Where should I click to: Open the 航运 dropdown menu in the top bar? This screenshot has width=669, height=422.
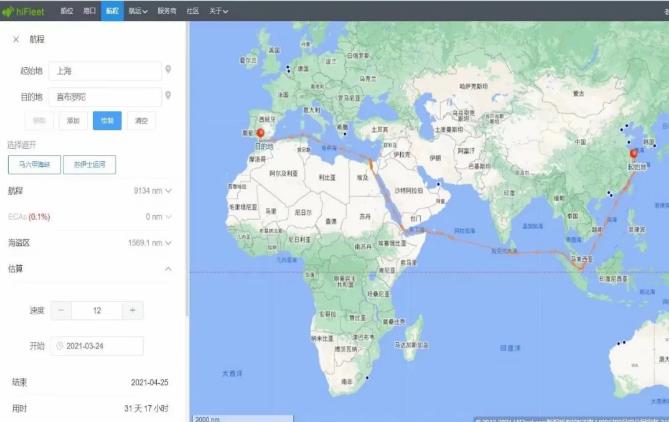point(138,11)
